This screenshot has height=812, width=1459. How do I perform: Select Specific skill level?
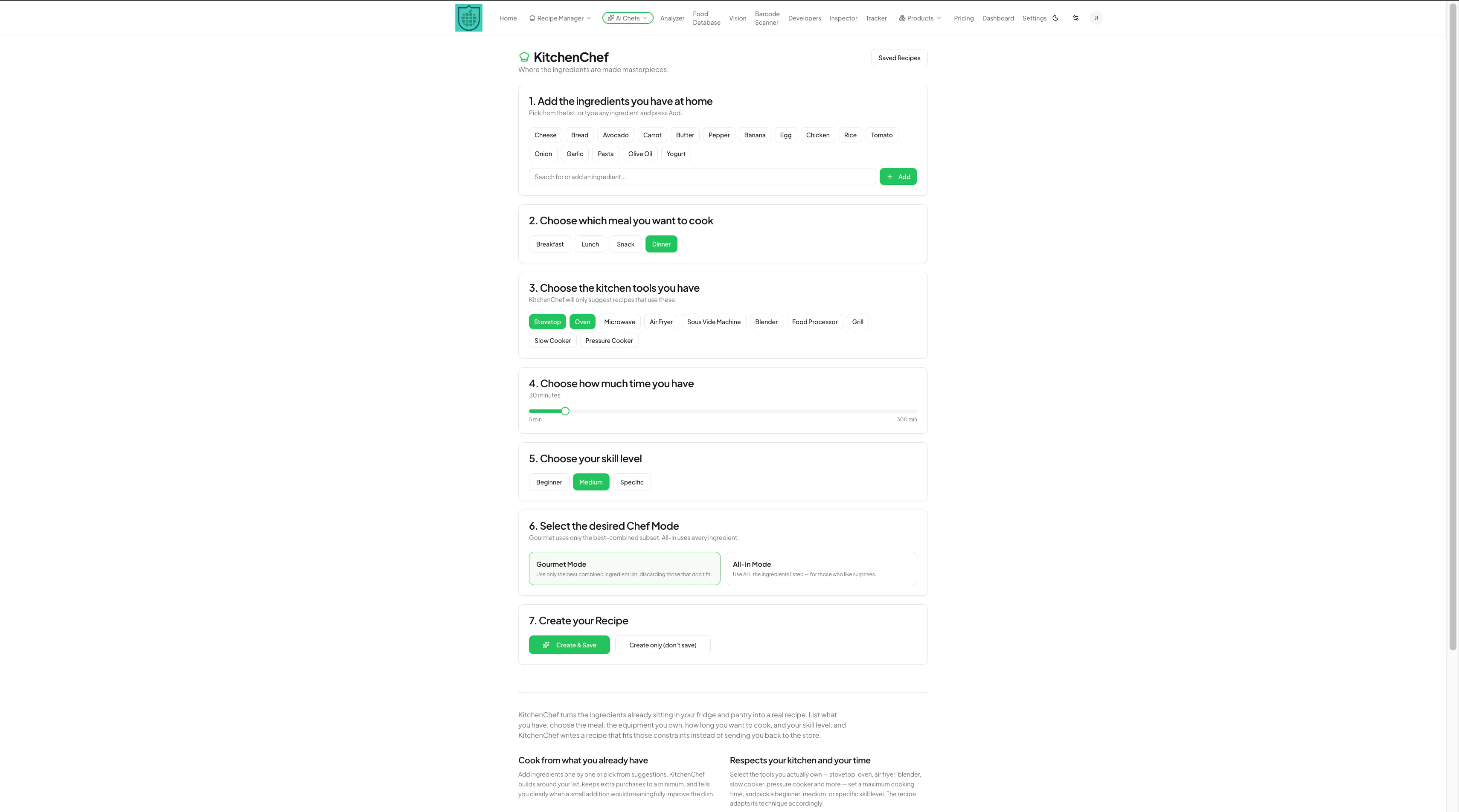631,482
